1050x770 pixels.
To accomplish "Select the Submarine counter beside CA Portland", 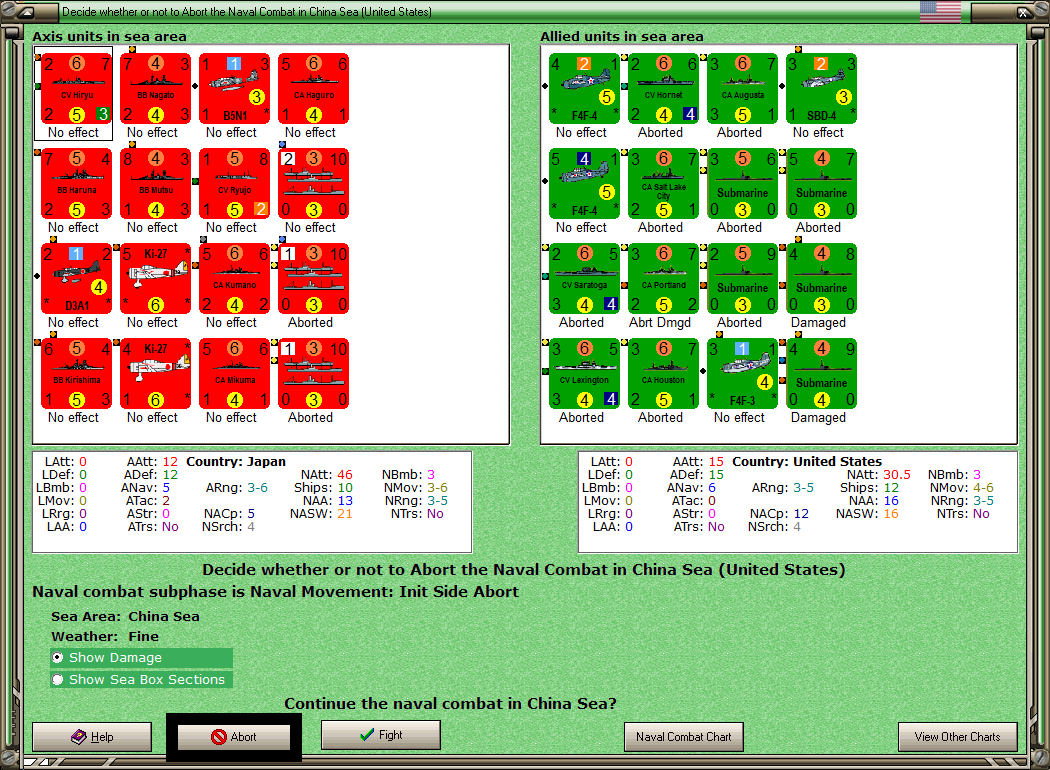I will [x=743, y=279].
